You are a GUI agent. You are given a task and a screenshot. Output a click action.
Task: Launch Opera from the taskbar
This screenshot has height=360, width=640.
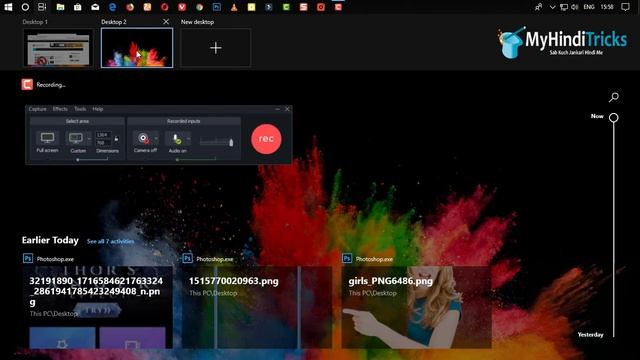pyautogui.click(x=164, y=7)
